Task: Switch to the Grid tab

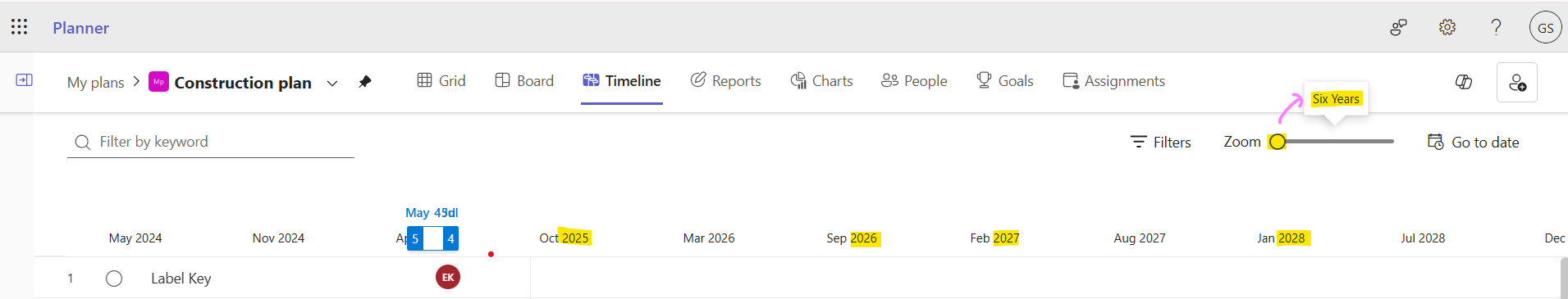Action: 441,81
